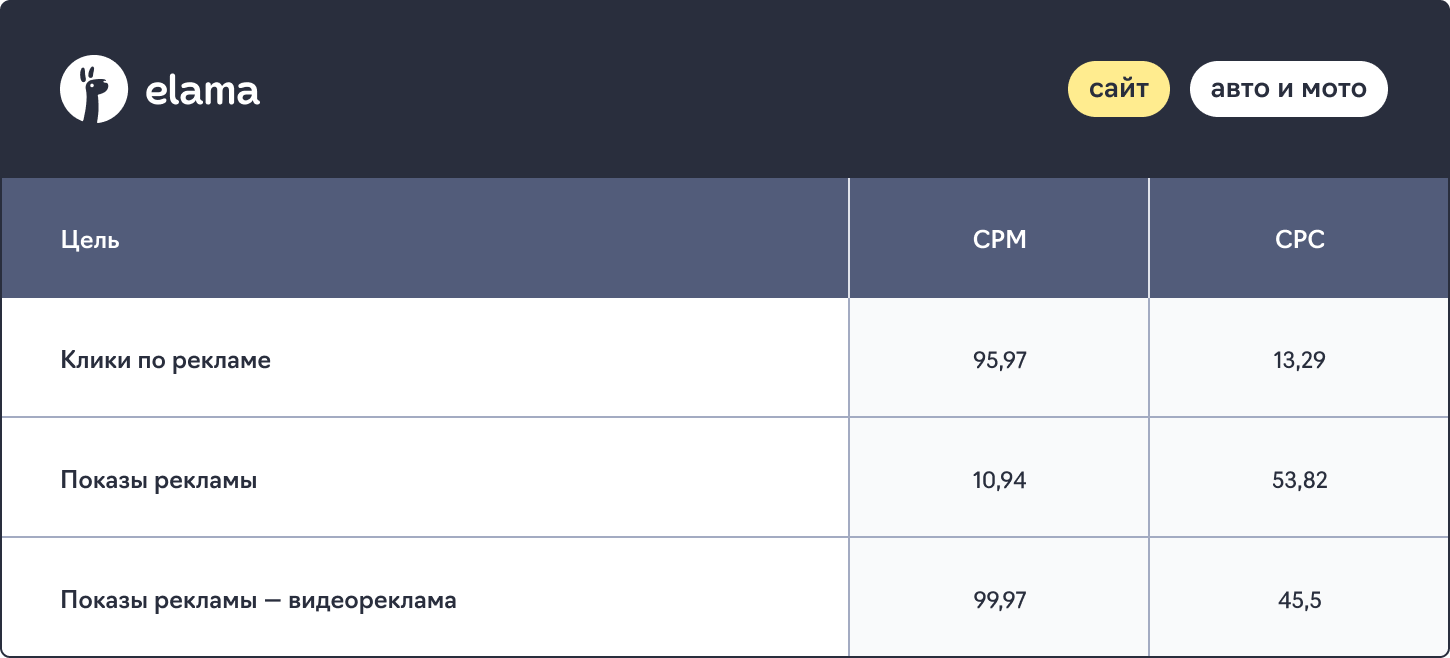
Task: Click the Цель column header
Action: (x=90, y=240)
